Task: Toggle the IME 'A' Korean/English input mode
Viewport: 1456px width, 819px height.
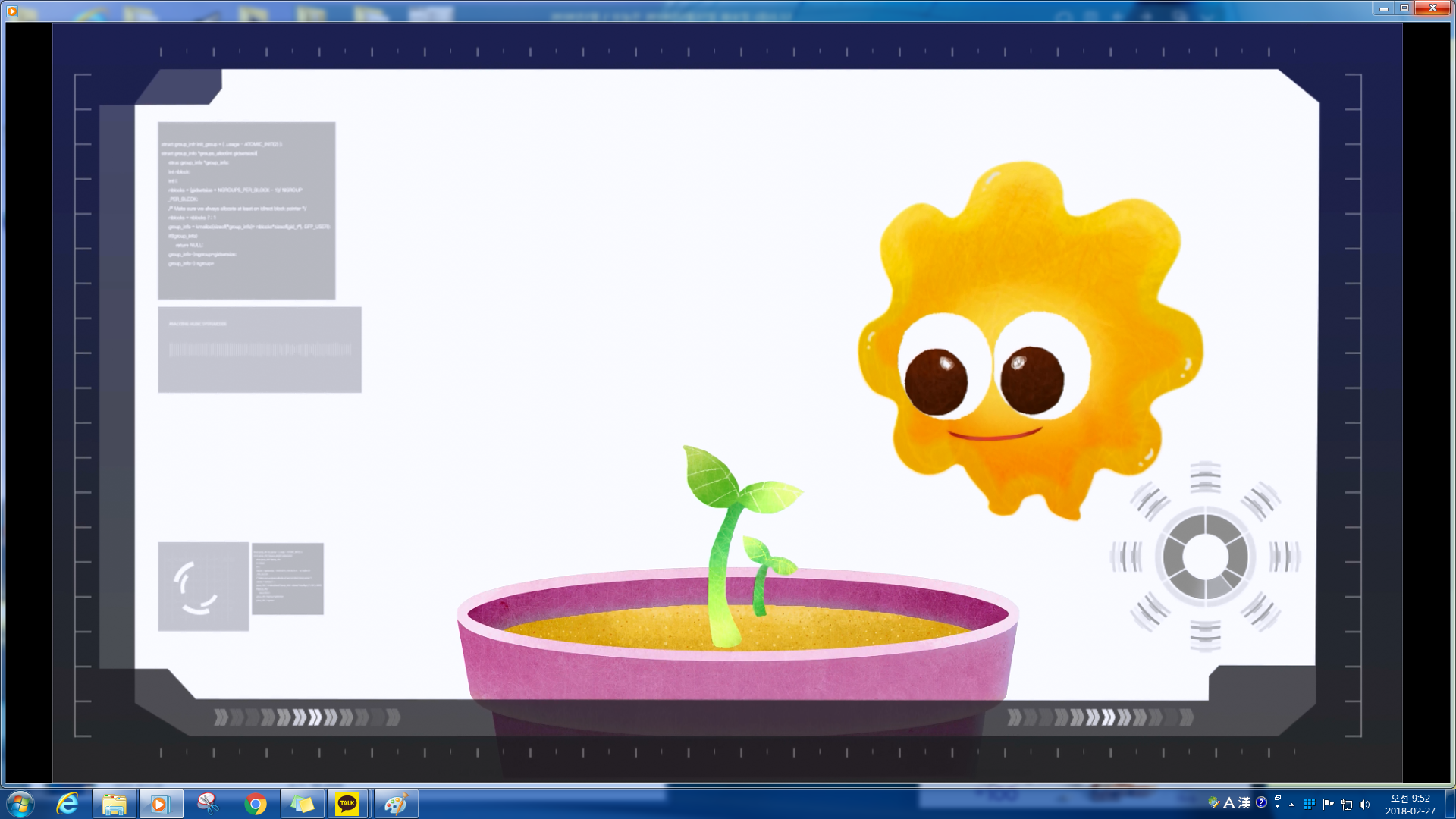Action: 1229,803
